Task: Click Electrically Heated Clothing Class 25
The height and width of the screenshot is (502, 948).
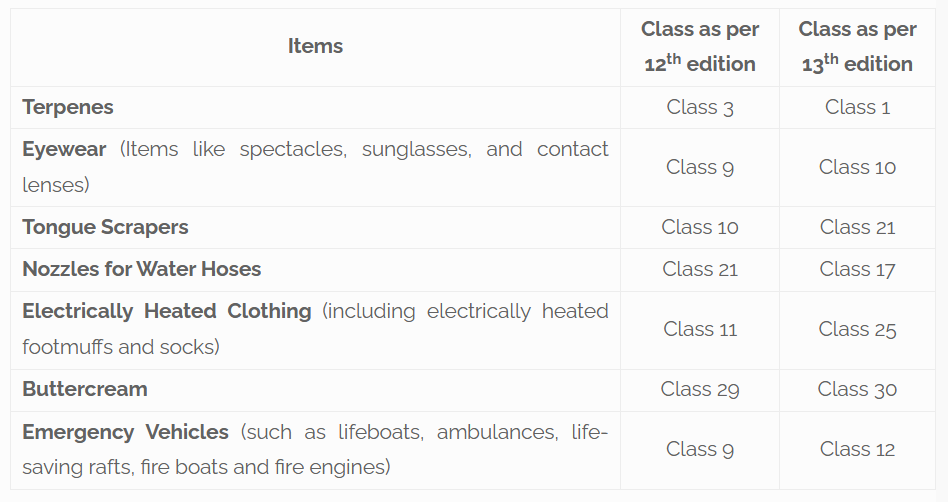Action: (x=857, y=329)
